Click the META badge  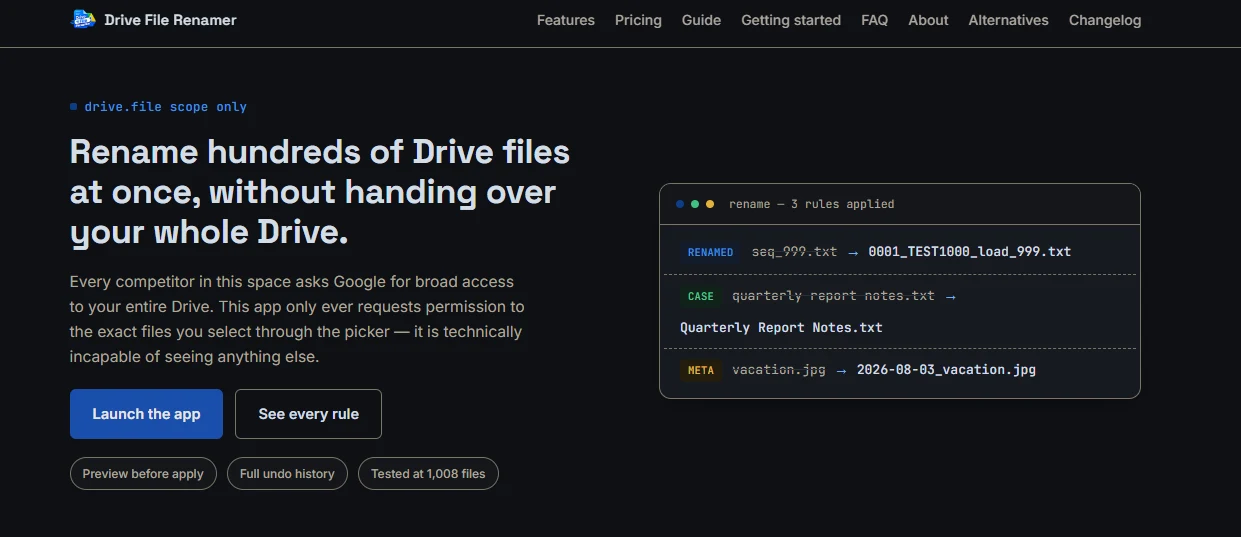click(701, 370)
